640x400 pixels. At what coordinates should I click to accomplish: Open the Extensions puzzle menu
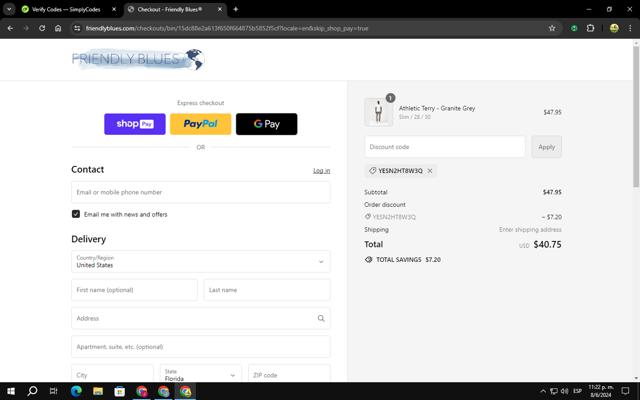pyautogui.click(x=590, y=28)
